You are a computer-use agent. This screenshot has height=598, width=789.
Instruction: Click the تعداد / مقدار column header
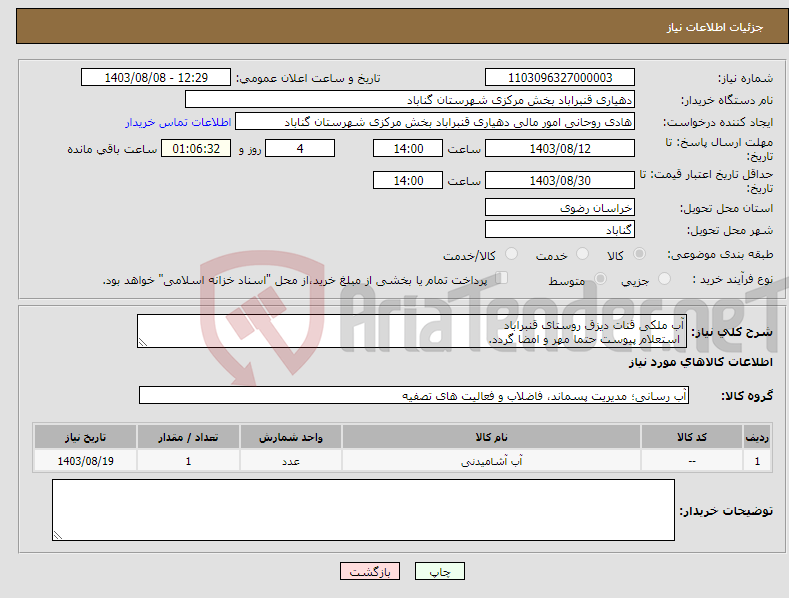[x=188, y=437]
